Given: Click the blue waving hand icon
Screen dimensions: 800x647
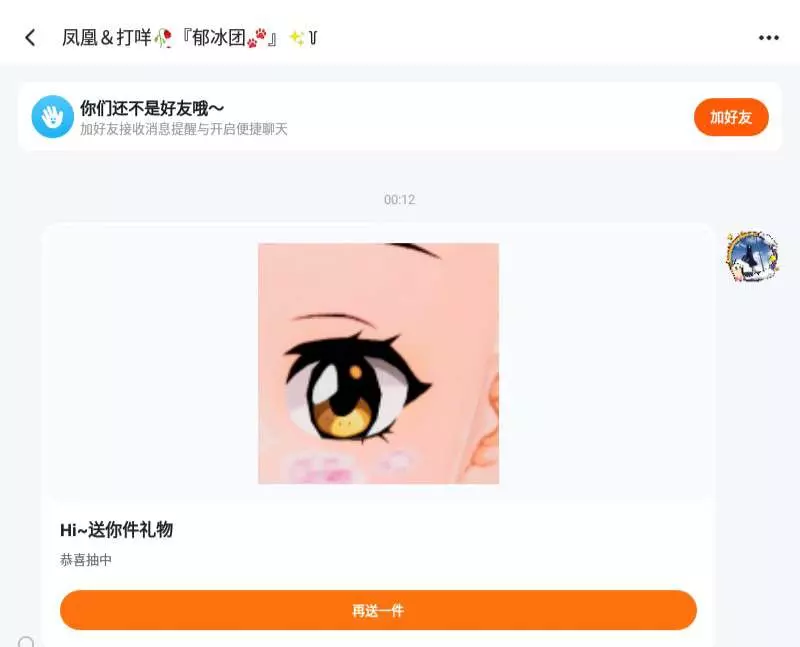Looking at the screenshot, I should coord(53,117).
